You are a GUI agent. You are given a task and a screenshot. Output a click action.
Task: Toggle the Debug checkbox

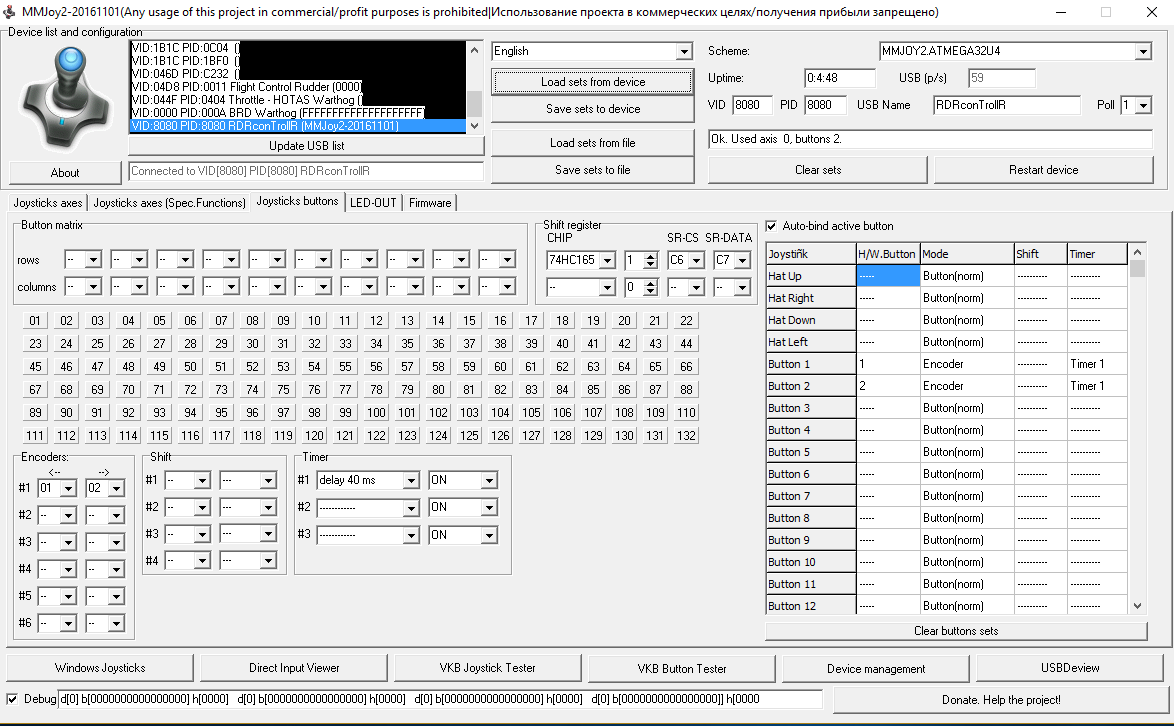coord(12,699)
